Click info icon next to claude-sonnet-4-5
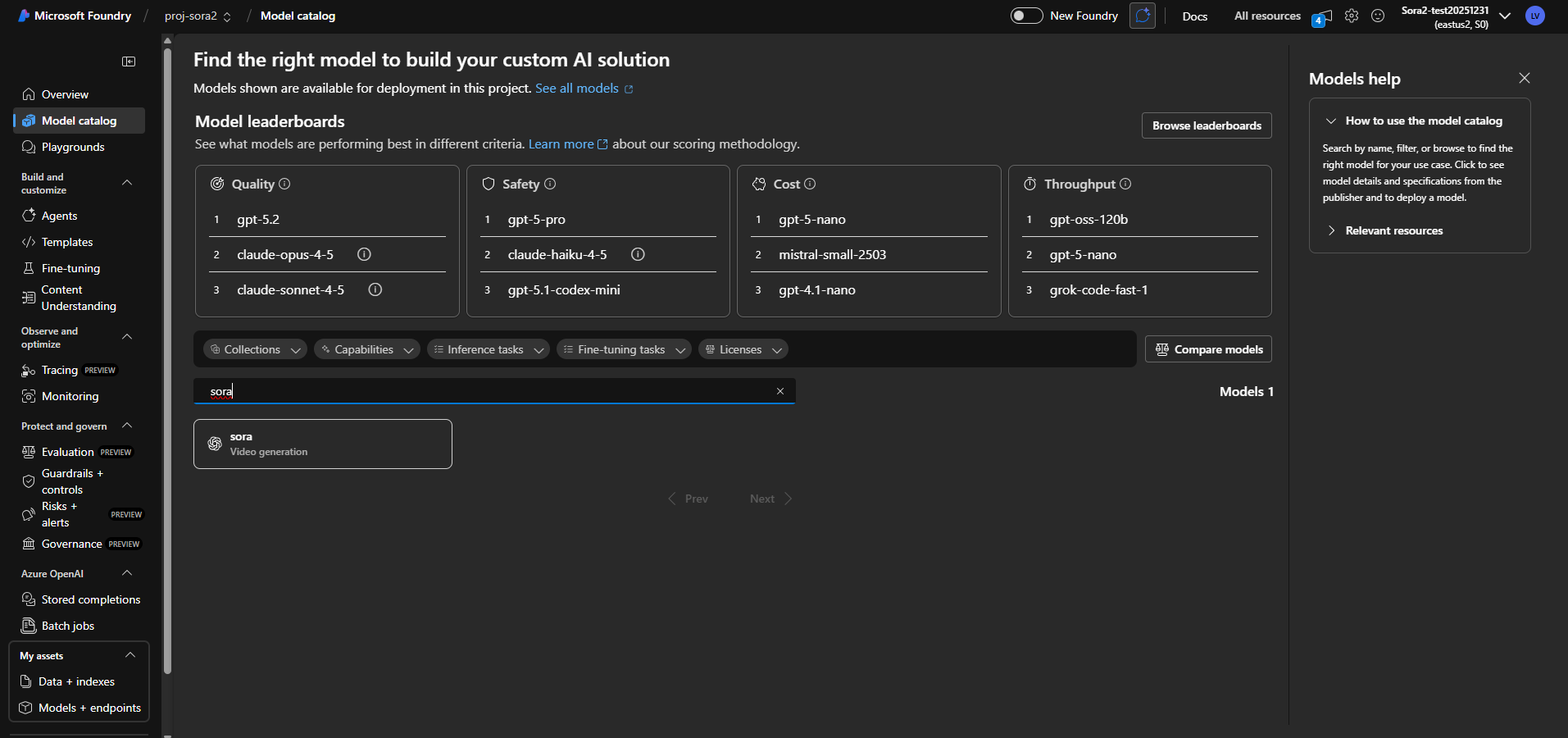Image resolution: width=1568 pixels, height=738 pixels. (375, 289)
